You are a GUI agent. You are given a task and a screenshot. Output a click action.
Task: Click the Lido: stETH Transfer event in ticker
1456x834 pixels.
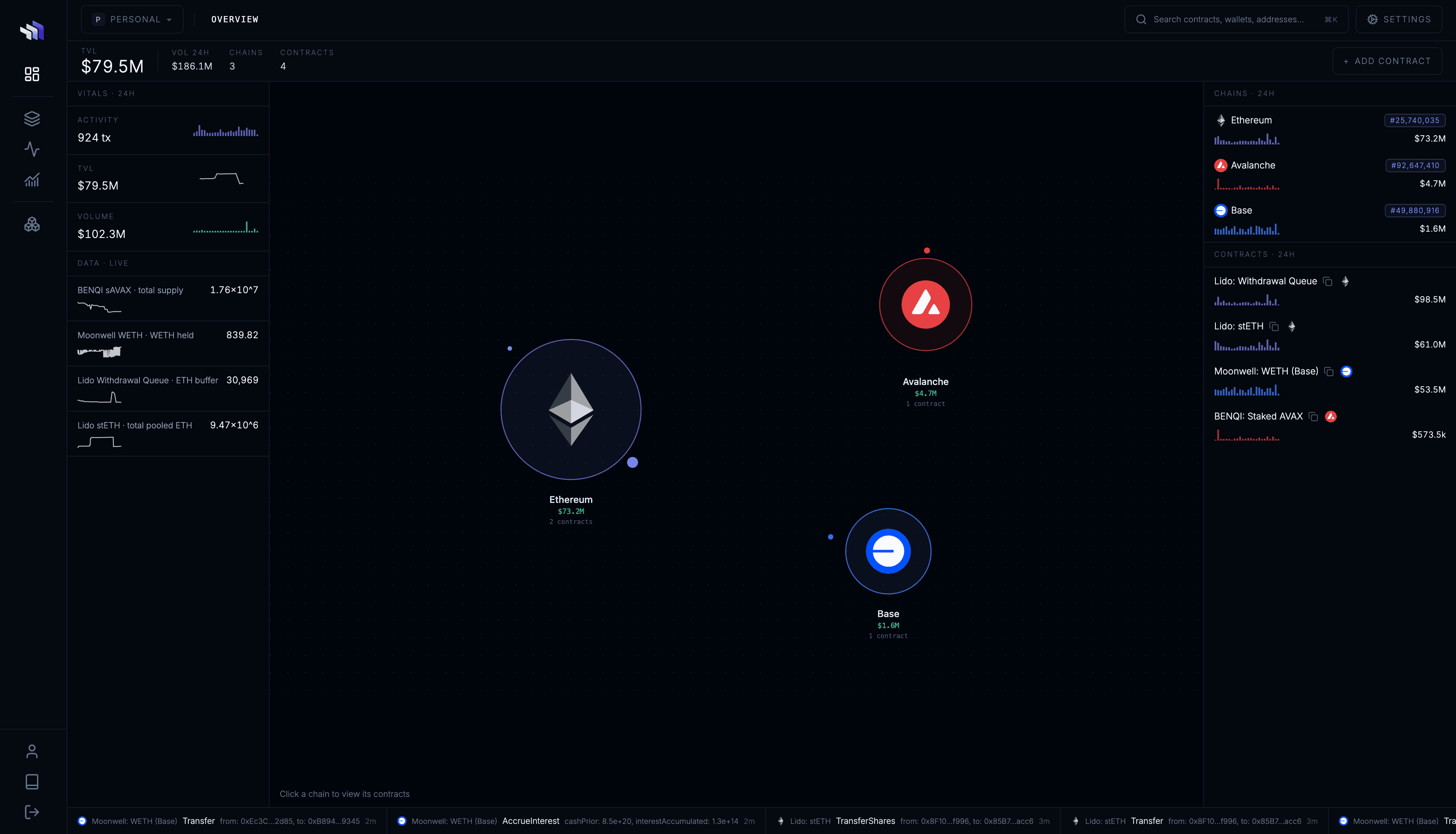point(1194,821)
